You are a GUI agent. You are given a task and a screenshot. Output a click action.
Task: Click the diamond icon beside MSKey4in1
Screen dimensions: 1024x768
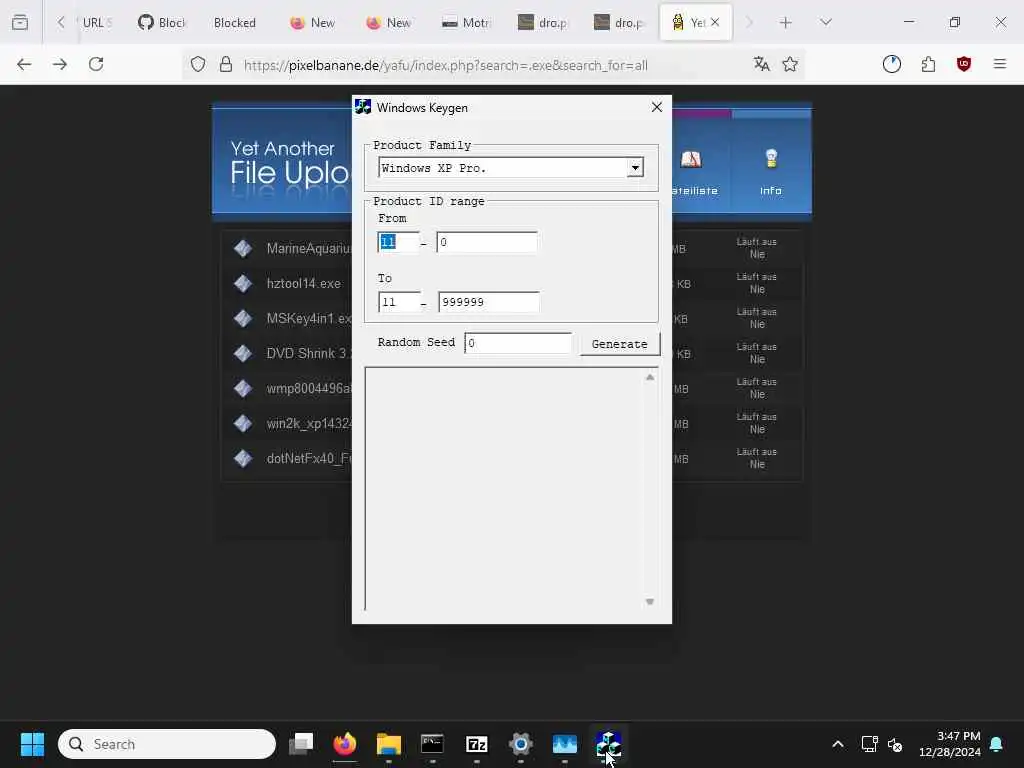pos(243,319)
